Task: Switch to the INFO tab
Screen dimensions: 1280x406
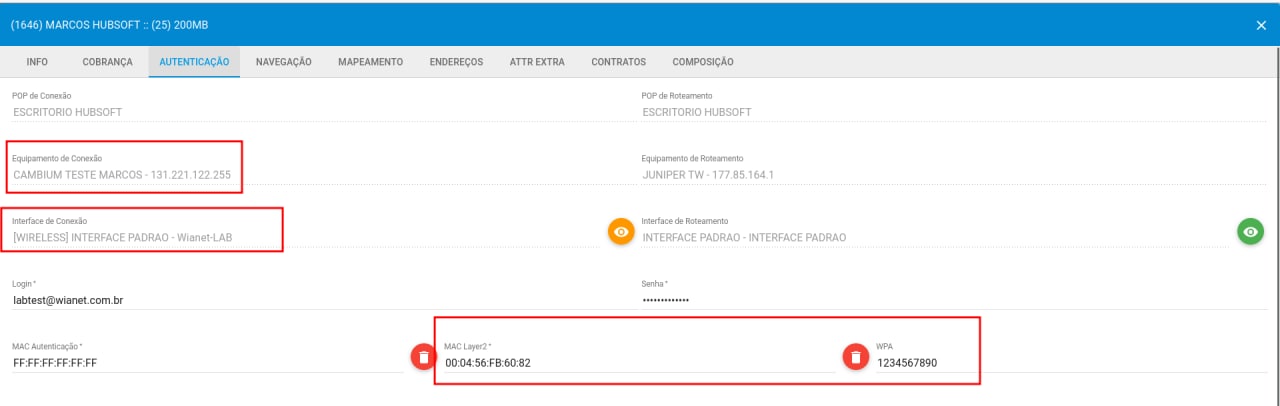Action: pyautogui.click(x=37, y=62)
